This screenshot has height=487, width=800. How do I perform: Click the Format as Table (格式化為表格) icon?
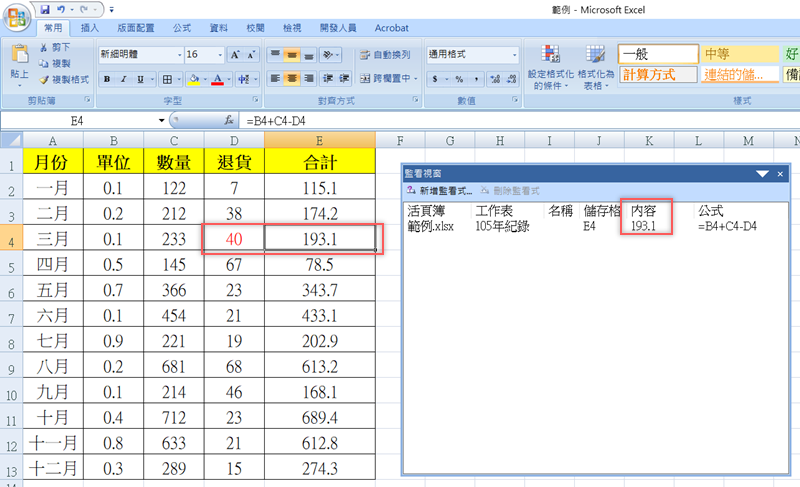[596, 66]
